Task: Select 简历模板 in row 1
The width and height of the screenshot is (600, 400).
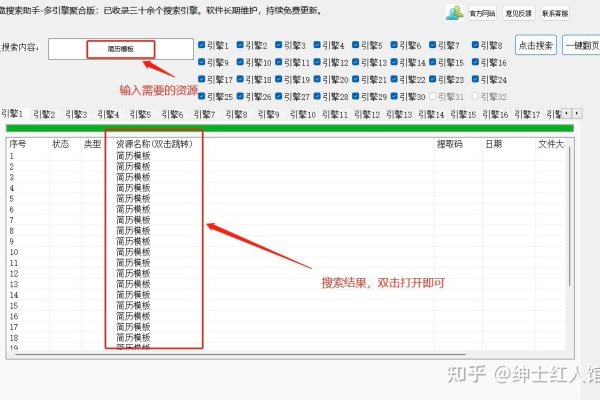Action: (133, 156)
